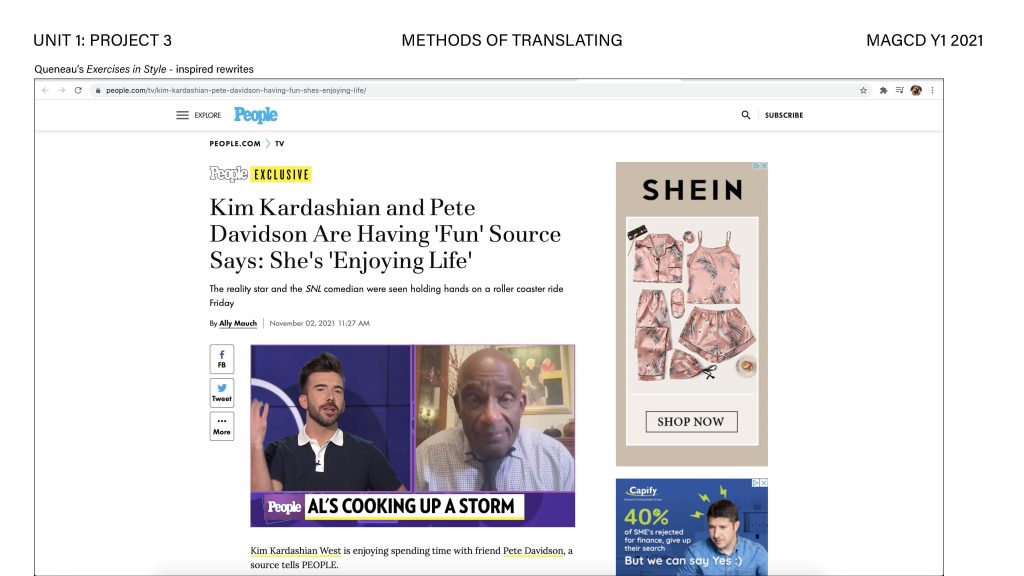Image resolution: width=1024 pixels, height=576 pixels.
Task: Click SHOP NOW in Shein ad
Action: [x=692, y=422]
